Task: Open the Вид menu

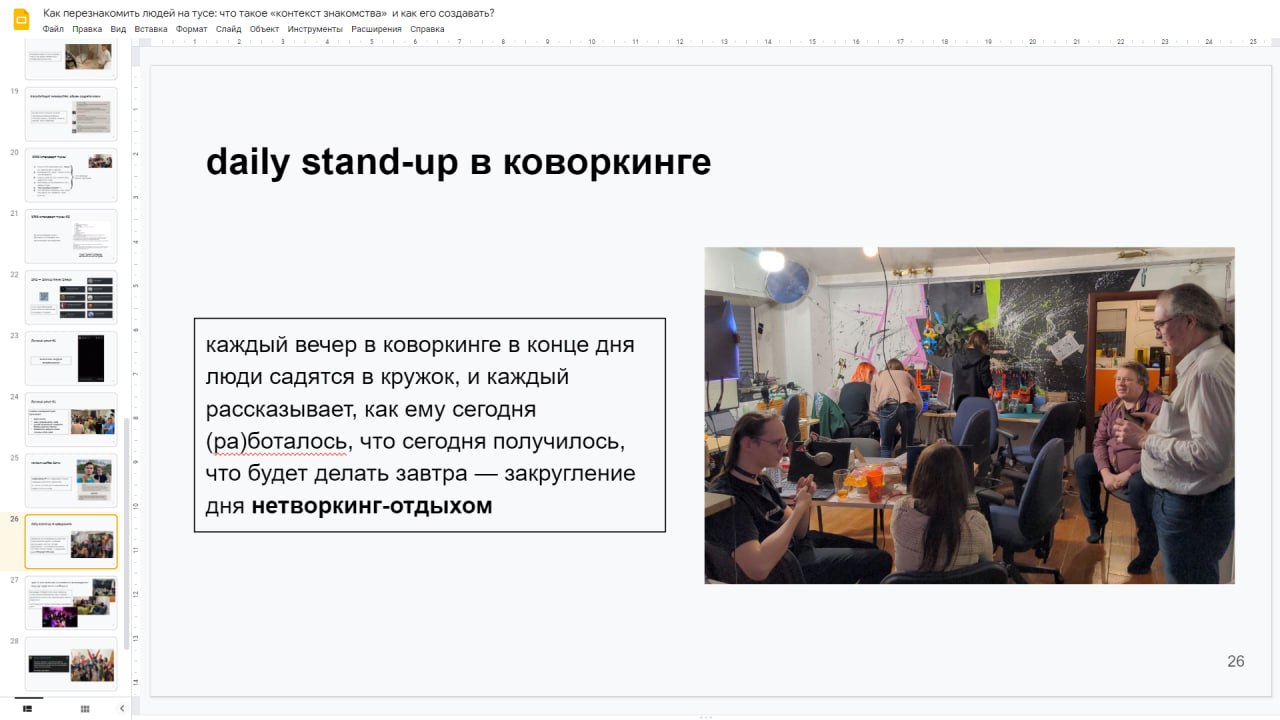Action: point(118,29)
